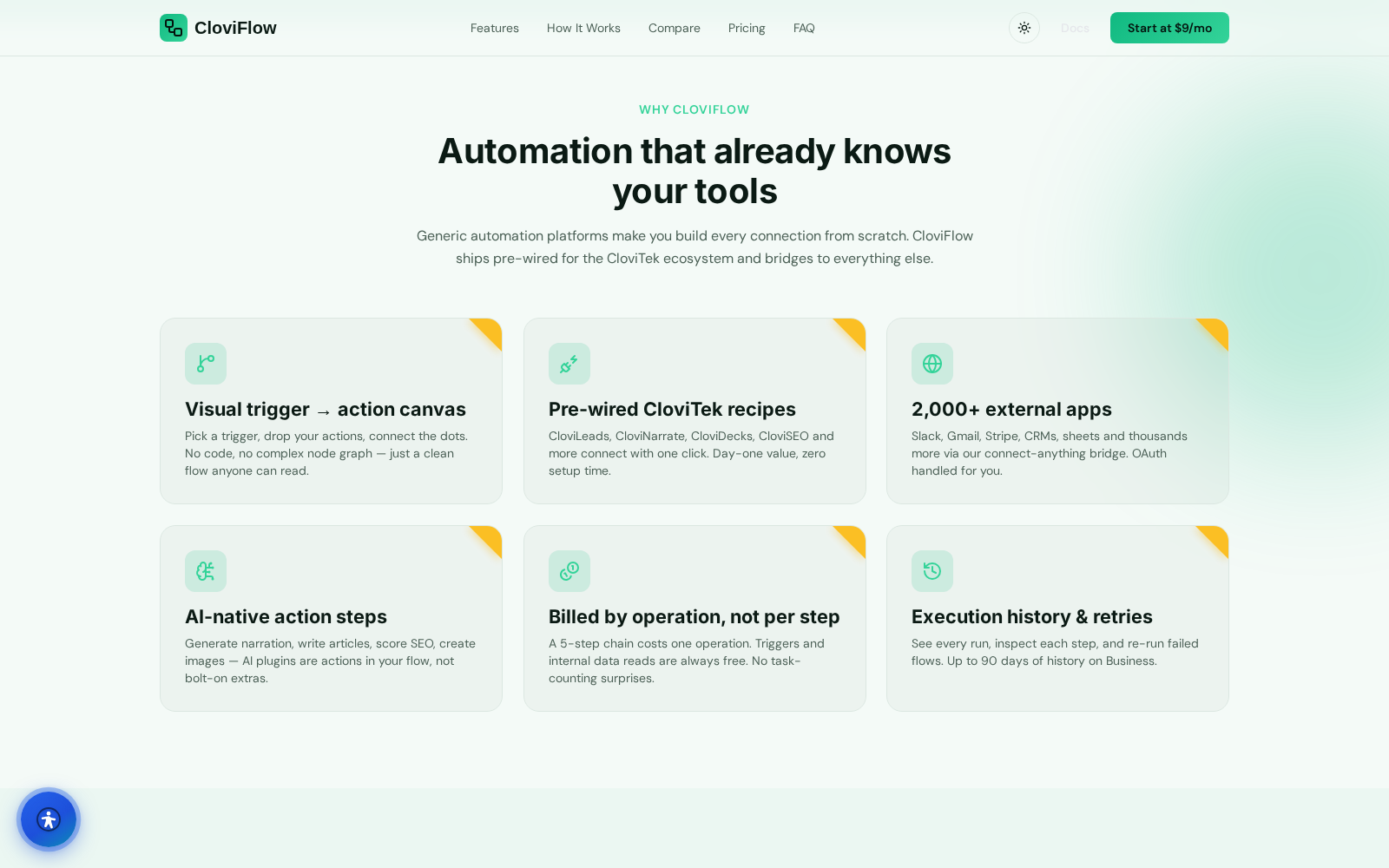Click the 'Pick a trigger, drop your actions' description
This screenshot has height=868, width=1389.
[x=326, y=453]
